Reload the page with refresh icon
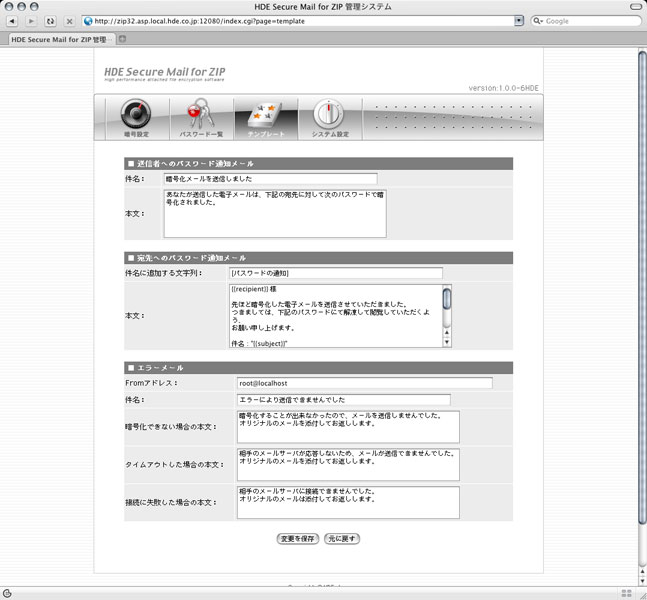 coord(50,21)
